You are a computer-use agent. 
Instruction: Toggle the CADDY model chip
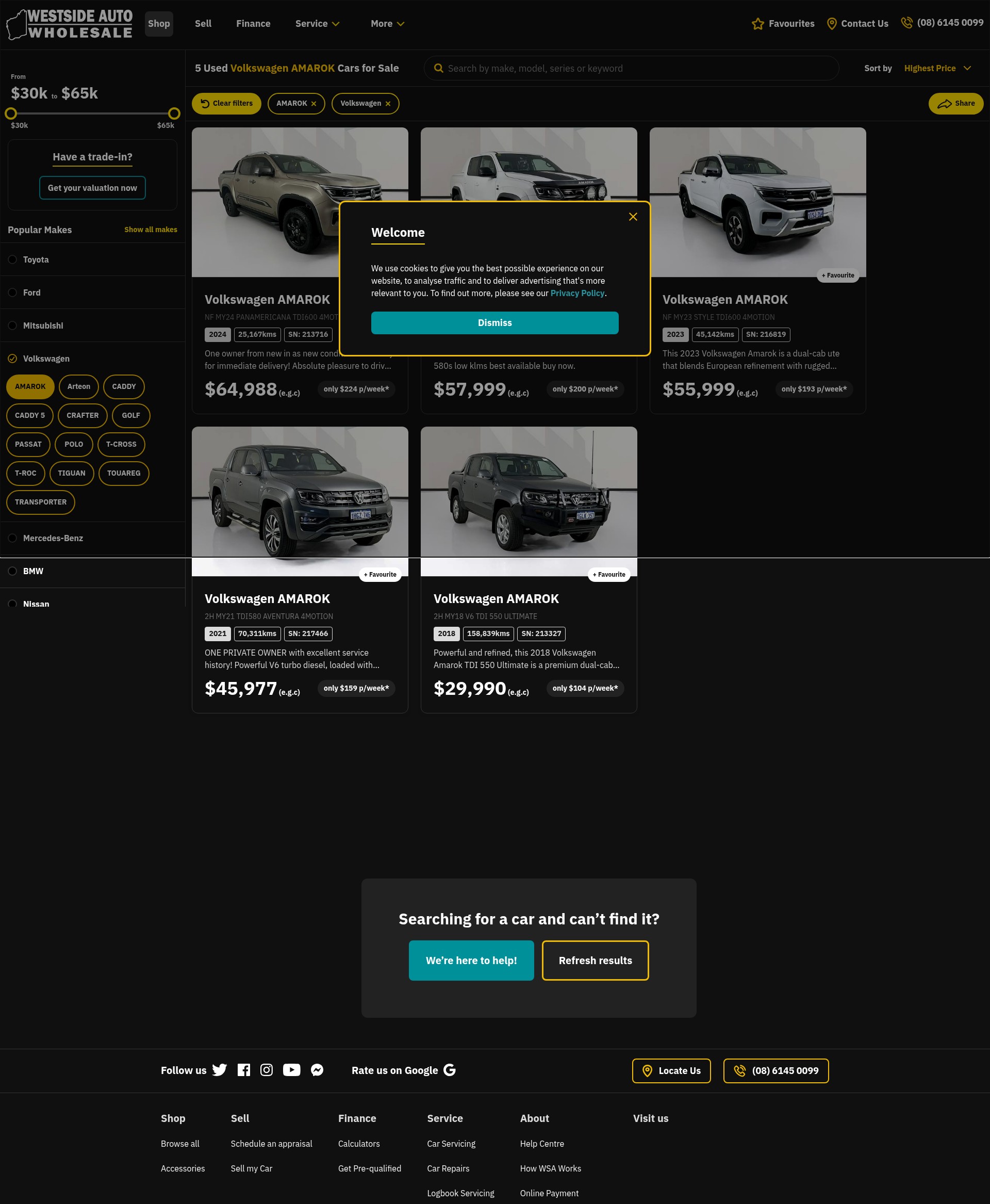(124, 387)
